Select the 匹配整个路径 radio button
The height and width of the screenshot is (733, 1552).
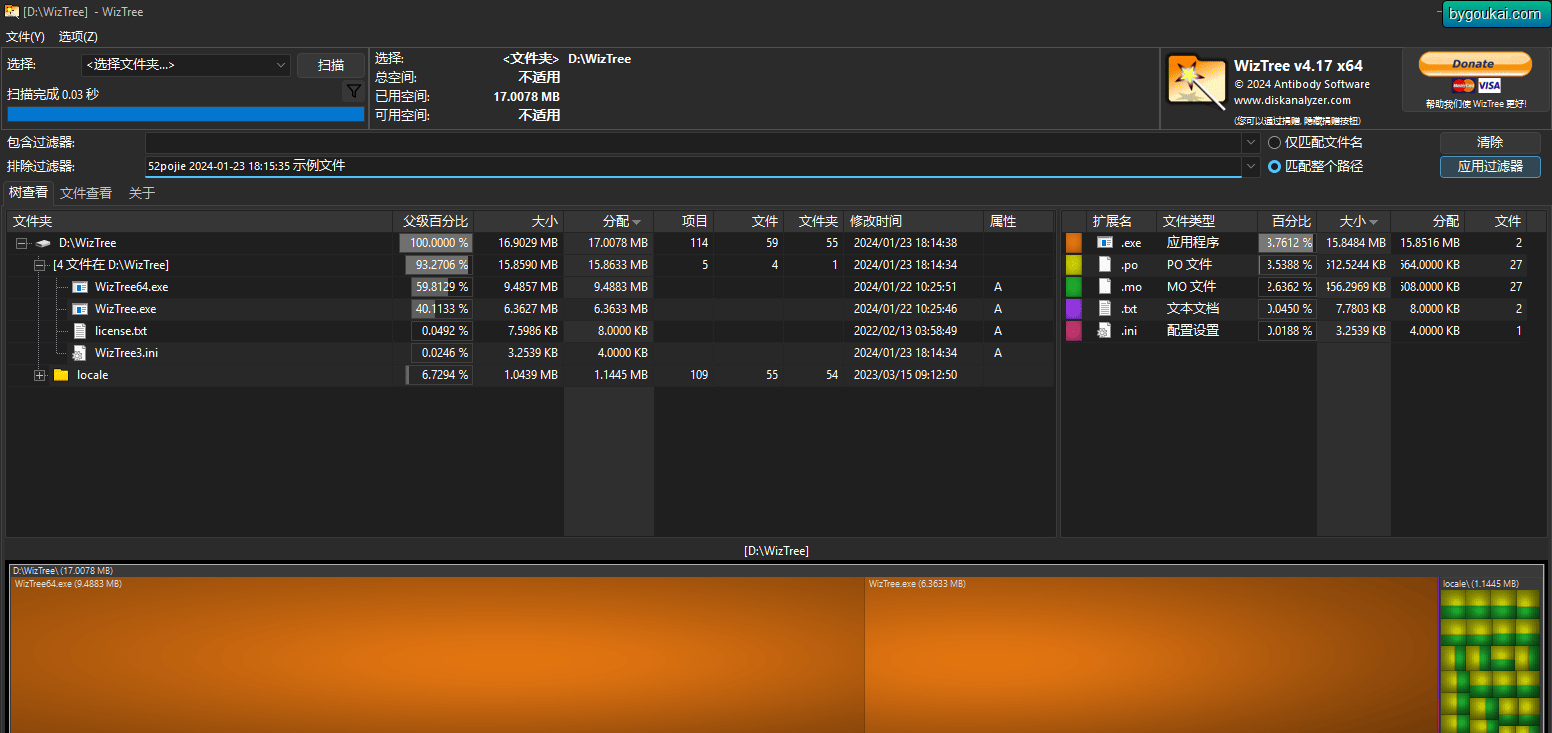point(1274,167)
